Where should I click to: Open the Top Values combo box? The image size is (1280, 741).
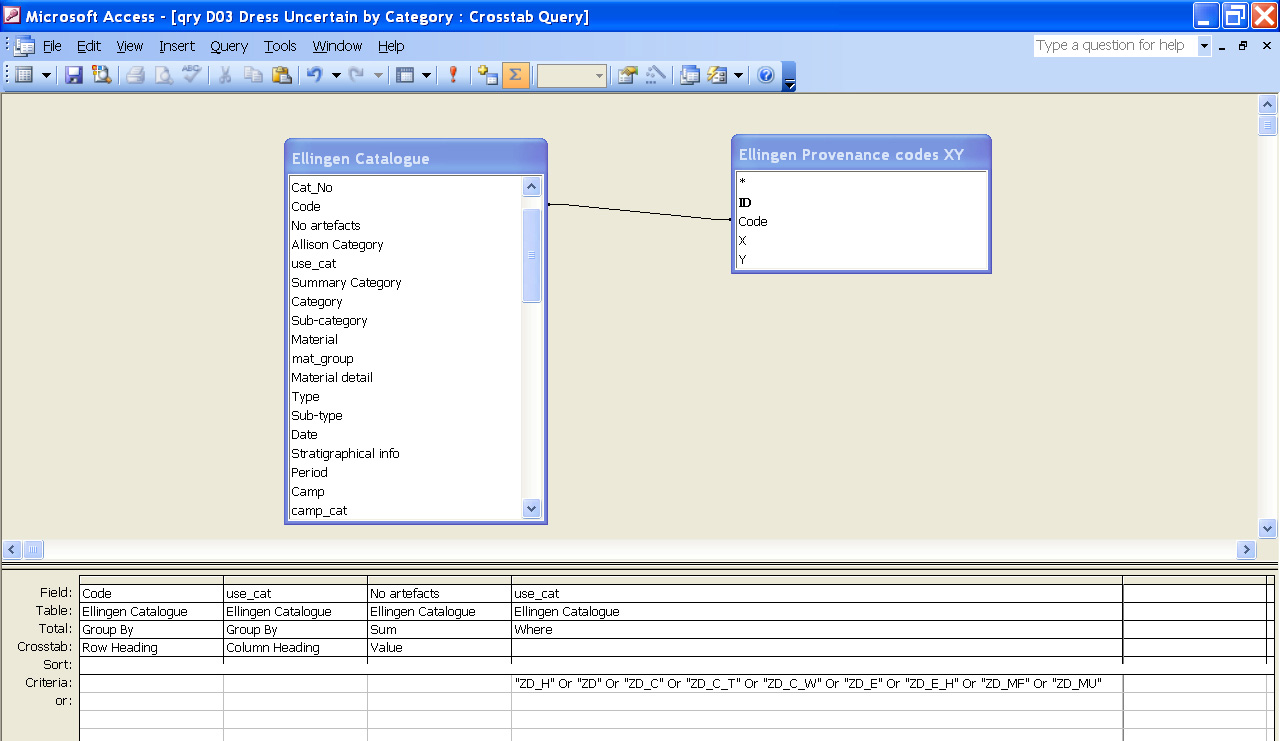571,75
